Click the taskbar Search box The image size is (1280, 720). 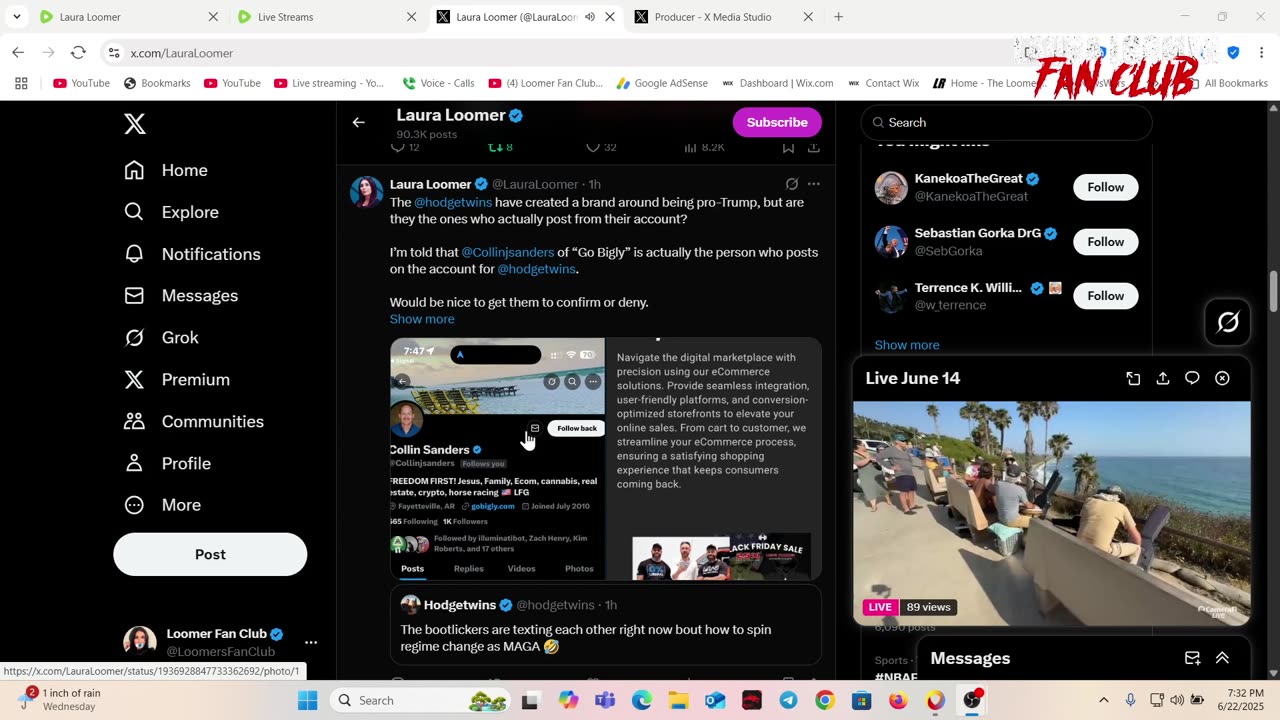420,700
